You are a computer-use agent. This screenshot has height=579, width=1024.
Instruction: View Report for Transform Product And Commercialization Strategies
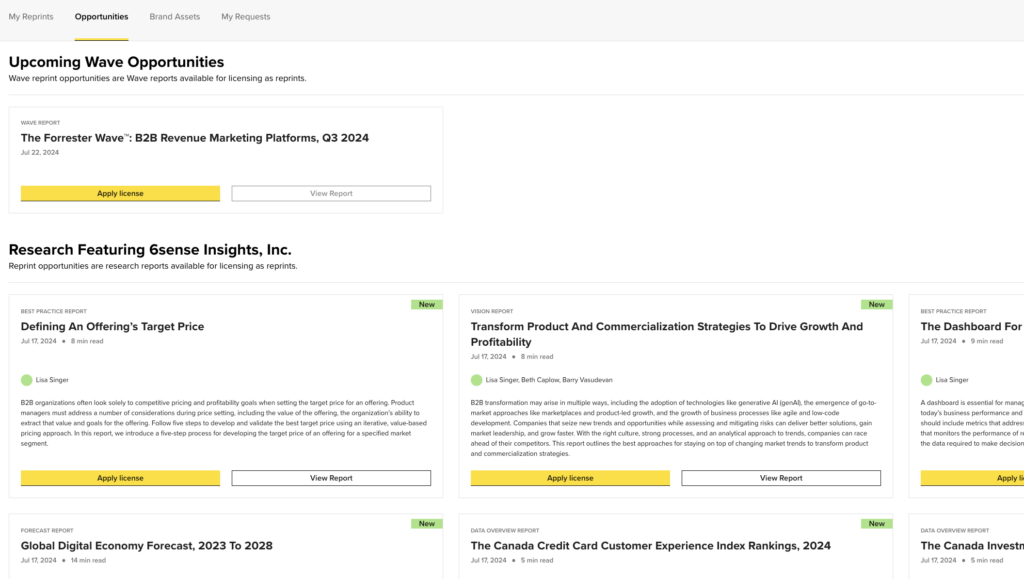(781, 478)
